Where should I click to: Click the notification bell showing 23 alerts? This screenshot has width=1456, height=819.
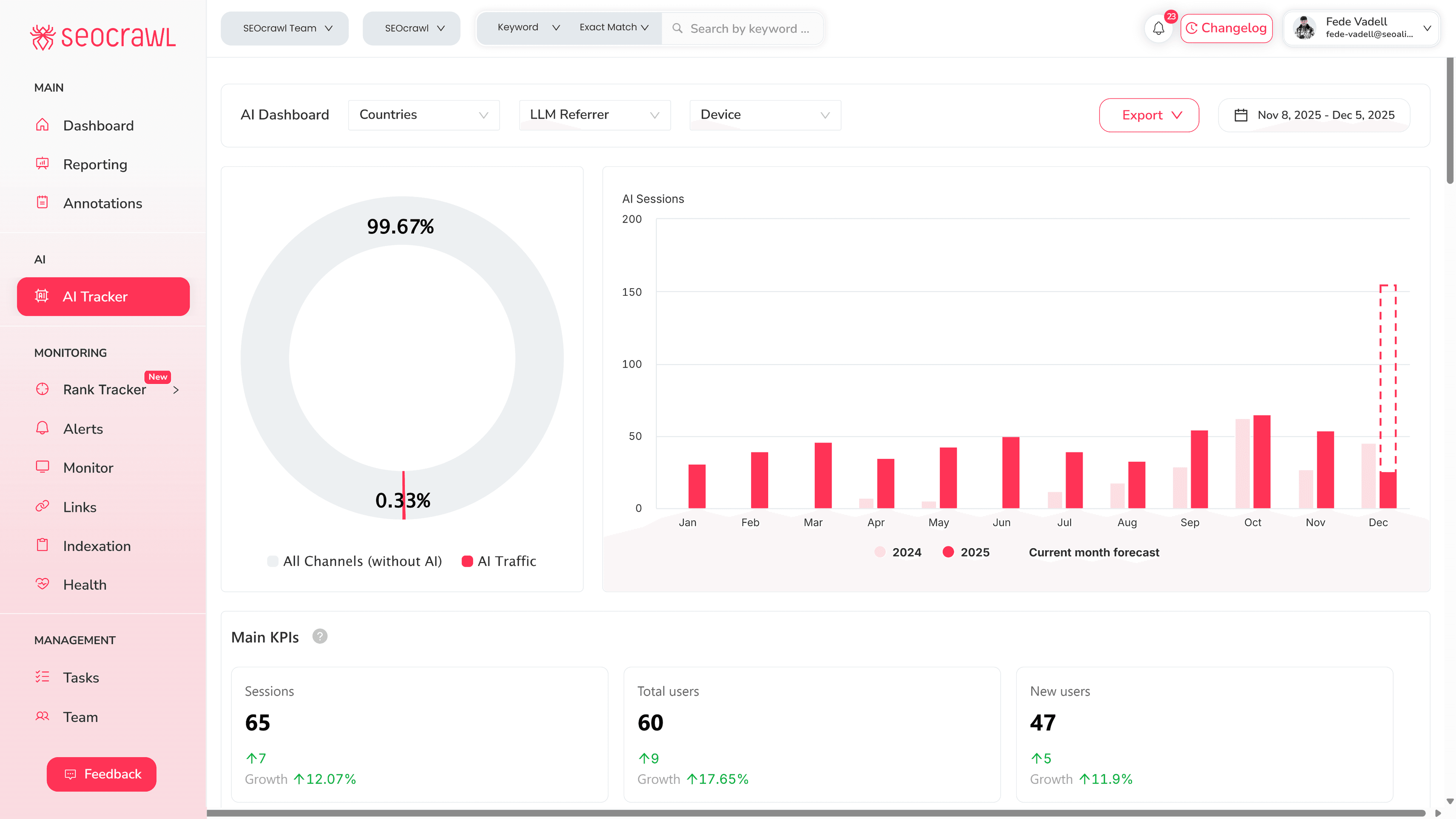(x=1159, y=28)
